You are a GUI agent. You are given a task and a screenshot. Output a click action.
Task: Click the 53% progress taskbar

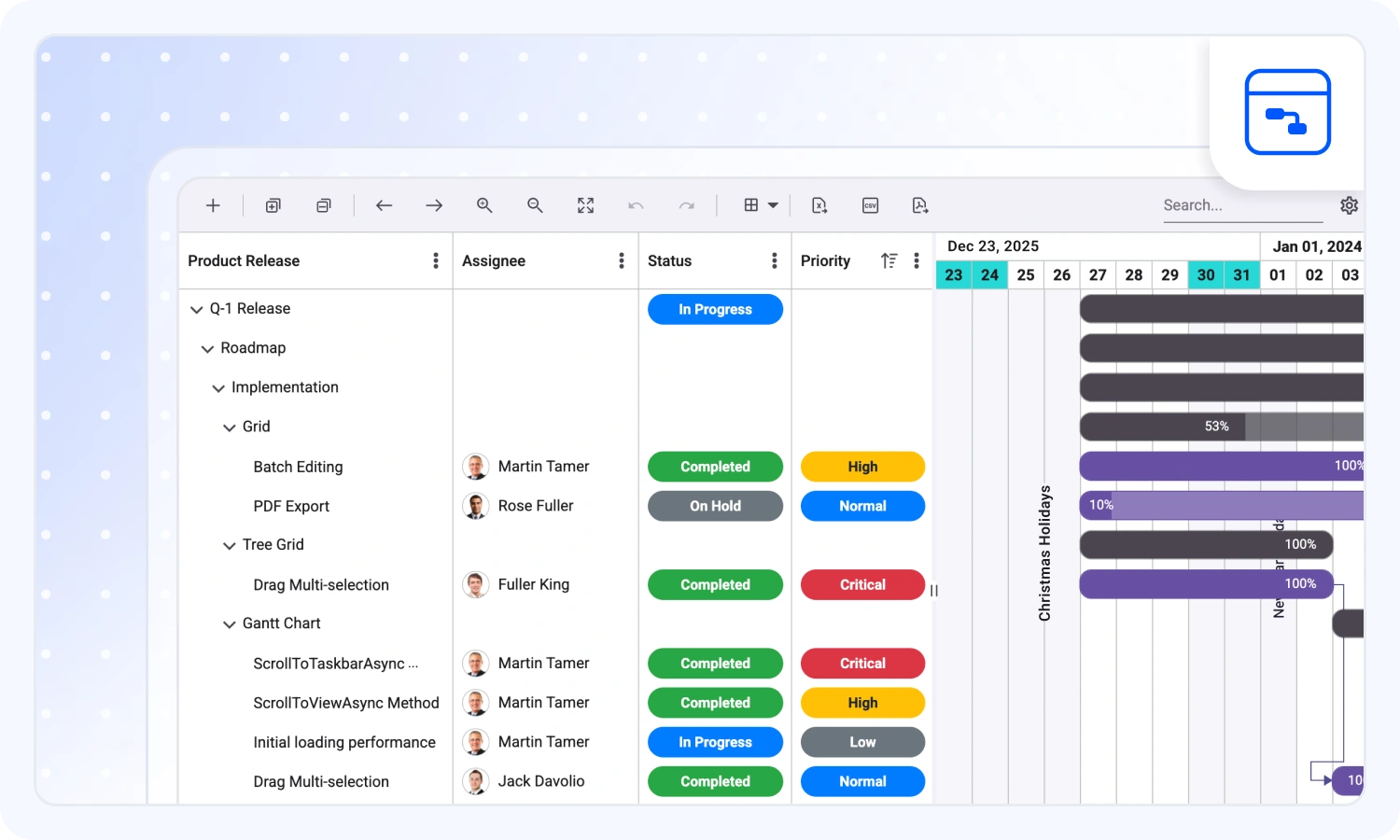tap(1222, 427)
